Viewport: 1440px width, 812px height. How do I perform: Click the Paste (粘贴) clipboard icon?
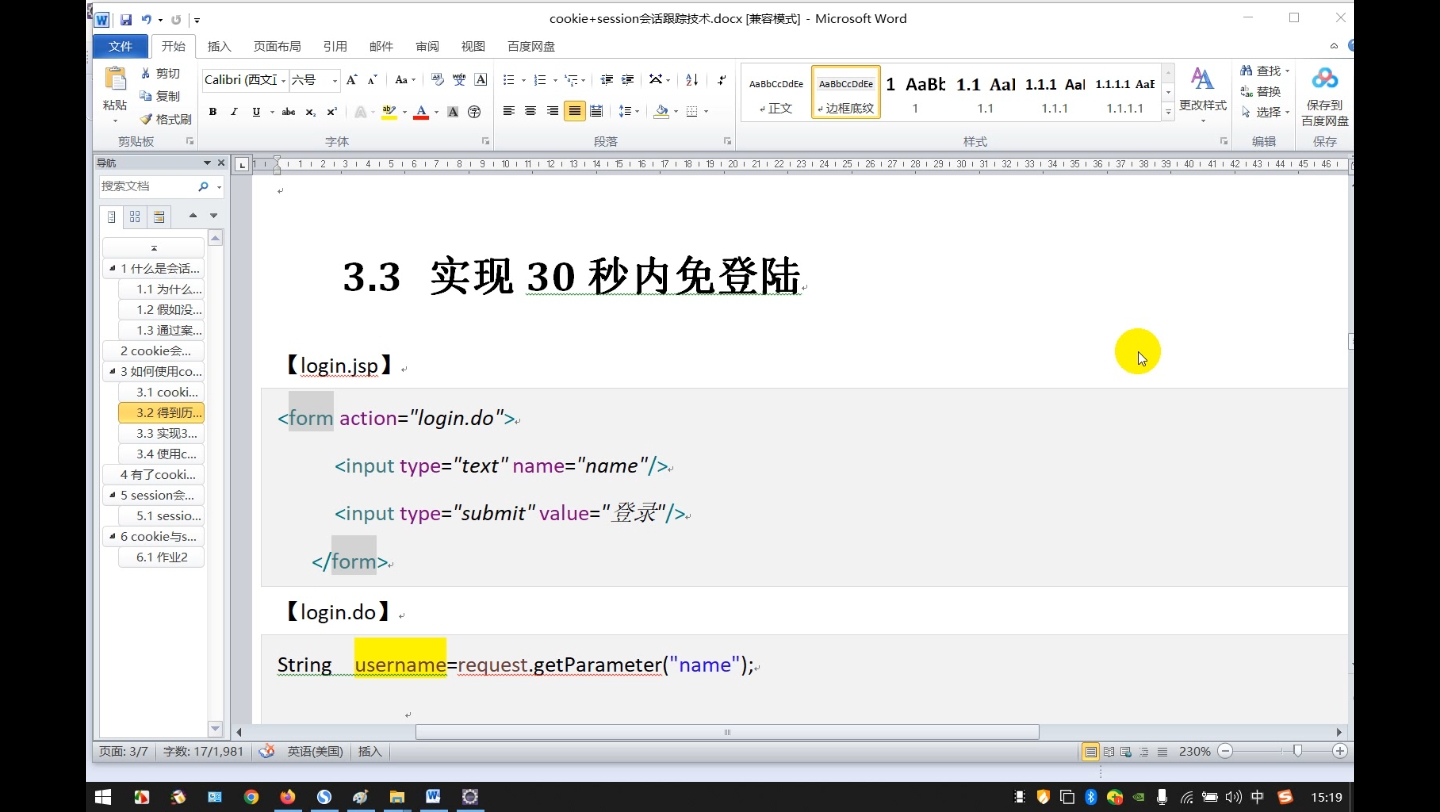[x=115, y=80]
